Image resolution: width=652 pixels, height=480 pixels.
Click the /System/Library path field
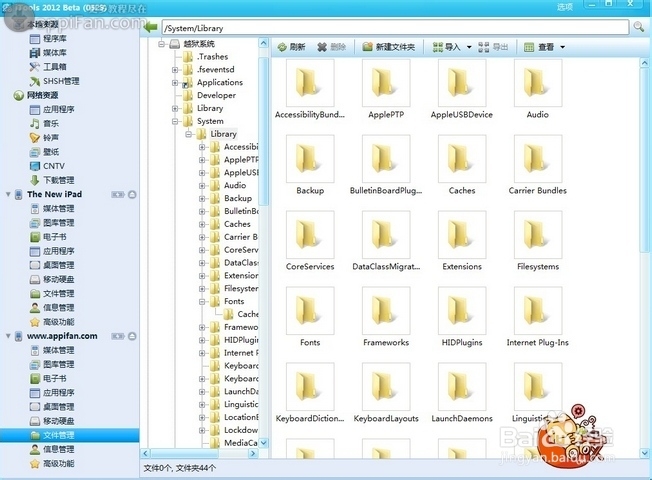[x=395, y=28]
